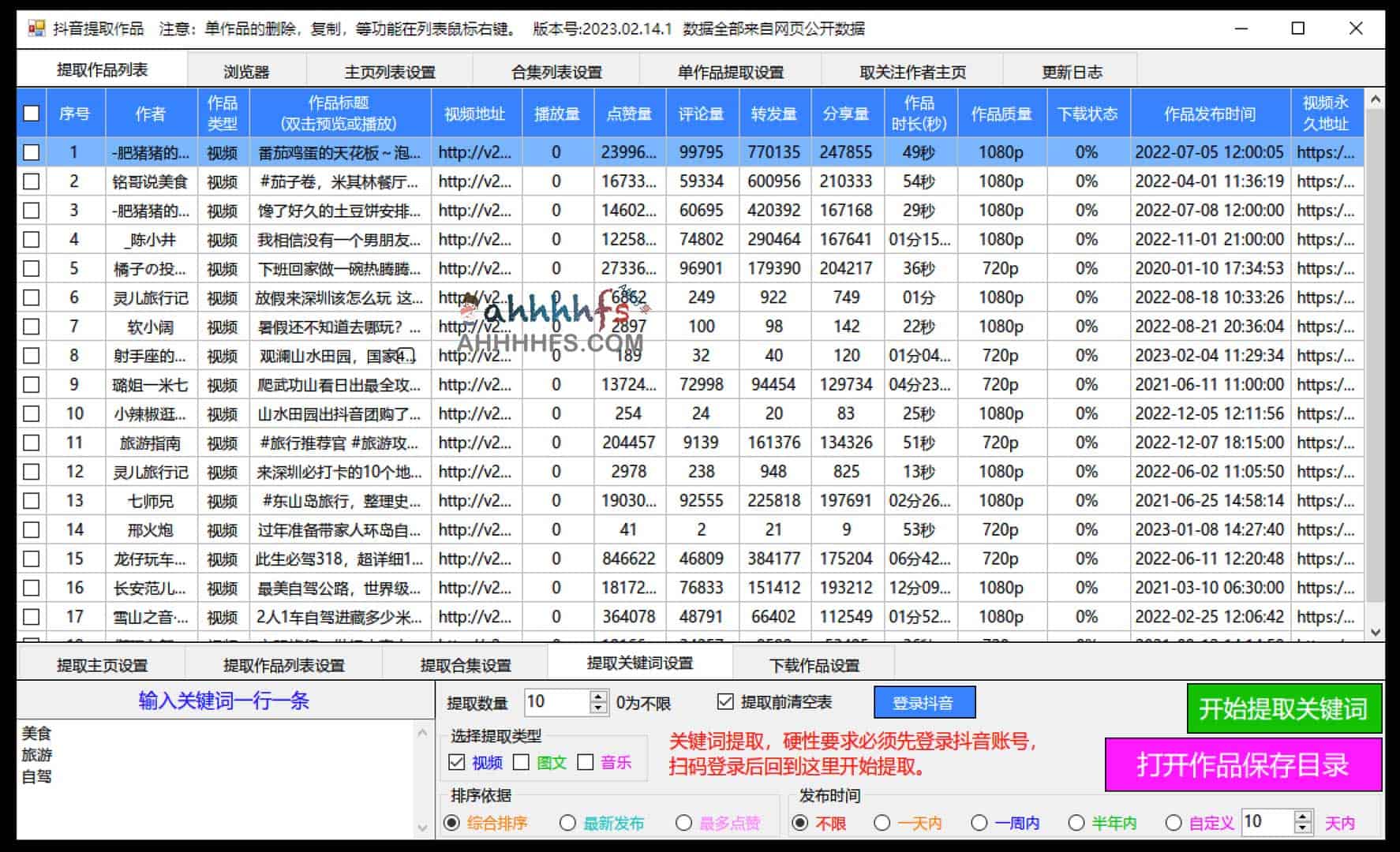Select the 一周内 publish time filter

[979, 823]
